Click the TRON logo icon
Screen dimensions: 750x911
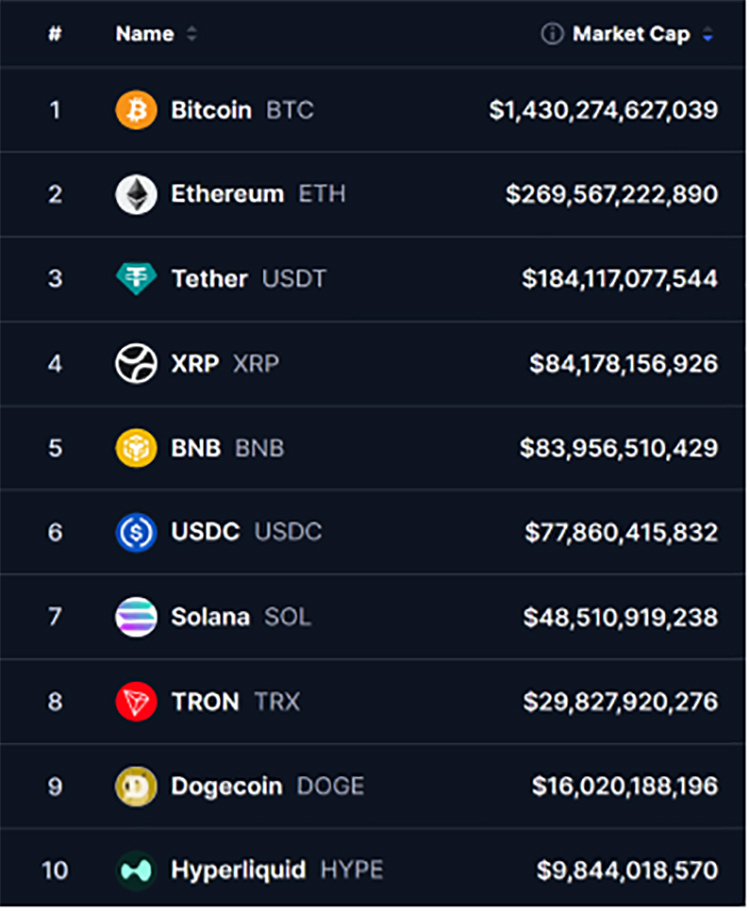[136, 702]
